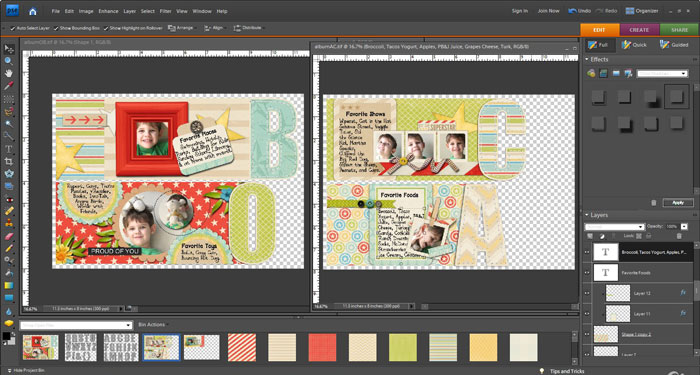Hide Layer 11 visibility eye
Image resolution: width=700 pixels, height=375 pixels.
click(x=587, y=314)
